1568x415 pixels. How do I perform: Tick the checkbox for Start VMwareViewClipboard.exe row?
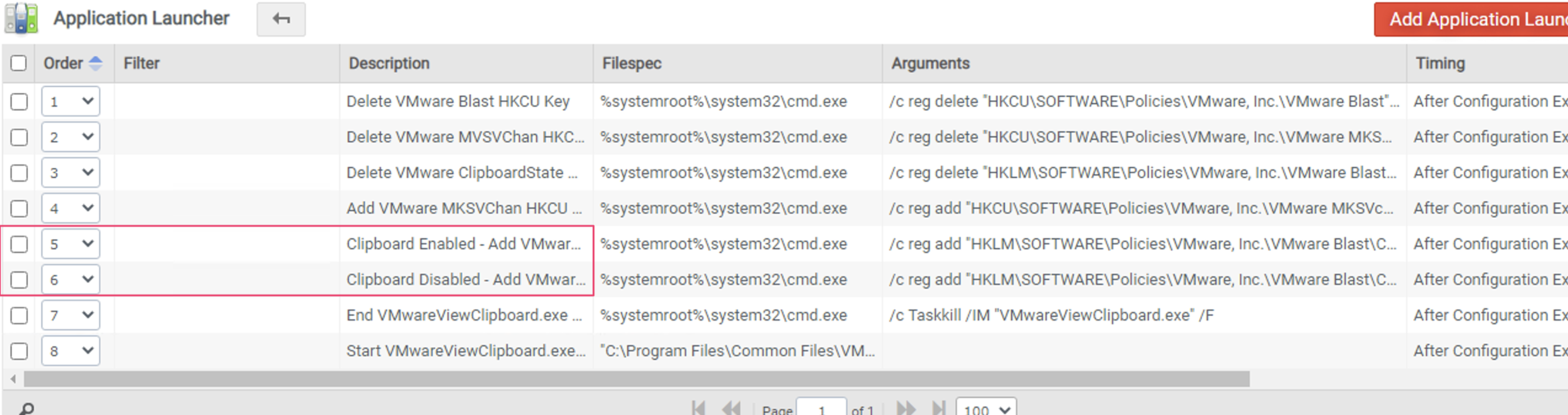[x=19, y=351]
